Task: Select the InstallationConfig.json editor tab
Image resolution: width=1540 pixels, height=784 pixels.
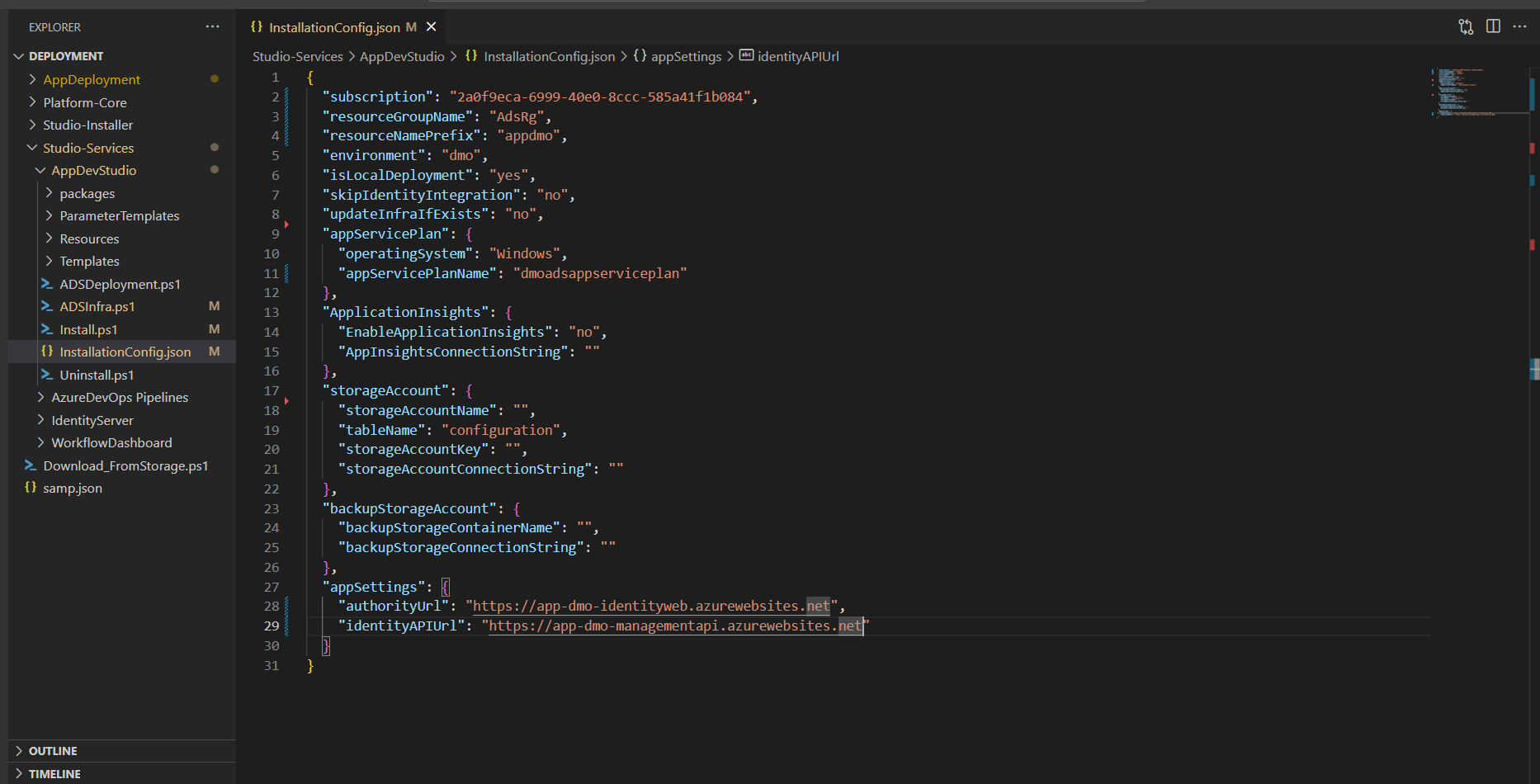Action: click(x=343, y=27)
